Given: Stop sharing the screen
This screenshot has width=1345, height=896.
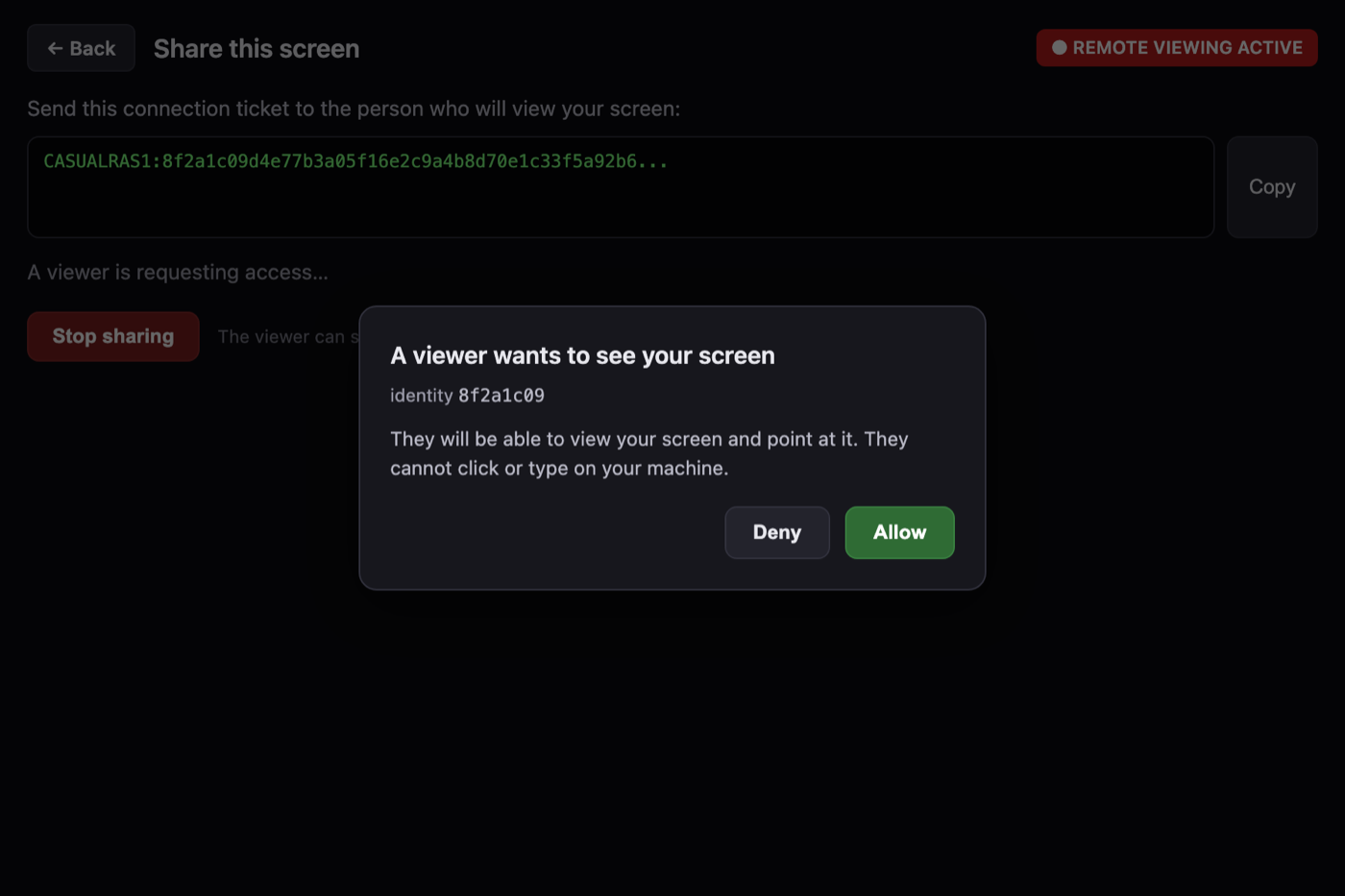Looking at the screenshot, I should 113,336.
